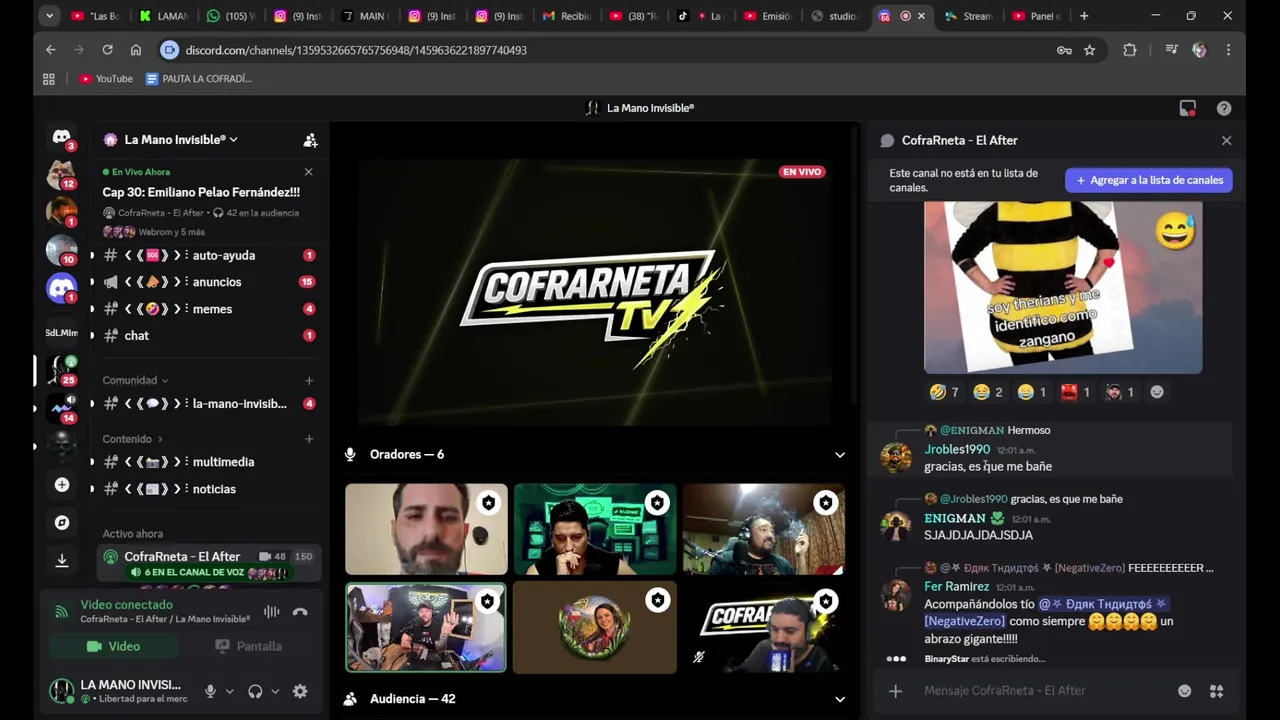This screenshot has width=1280, height=720.
Task: Toggle the laughing emoji reaction with 7
Action: pyautogui.click(x=944, y=392)
